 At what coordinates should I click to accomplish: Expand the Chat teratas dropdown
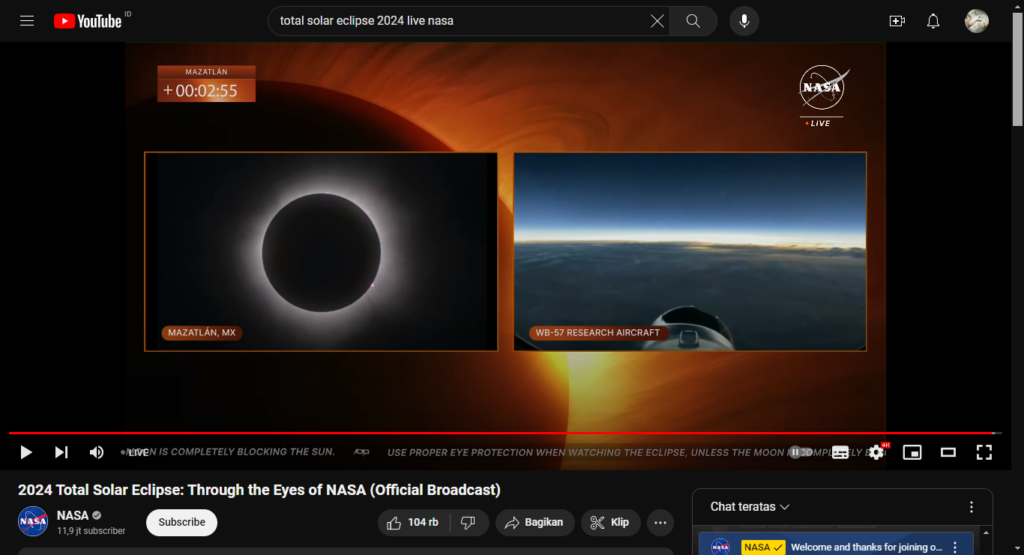tap(750, 507)
